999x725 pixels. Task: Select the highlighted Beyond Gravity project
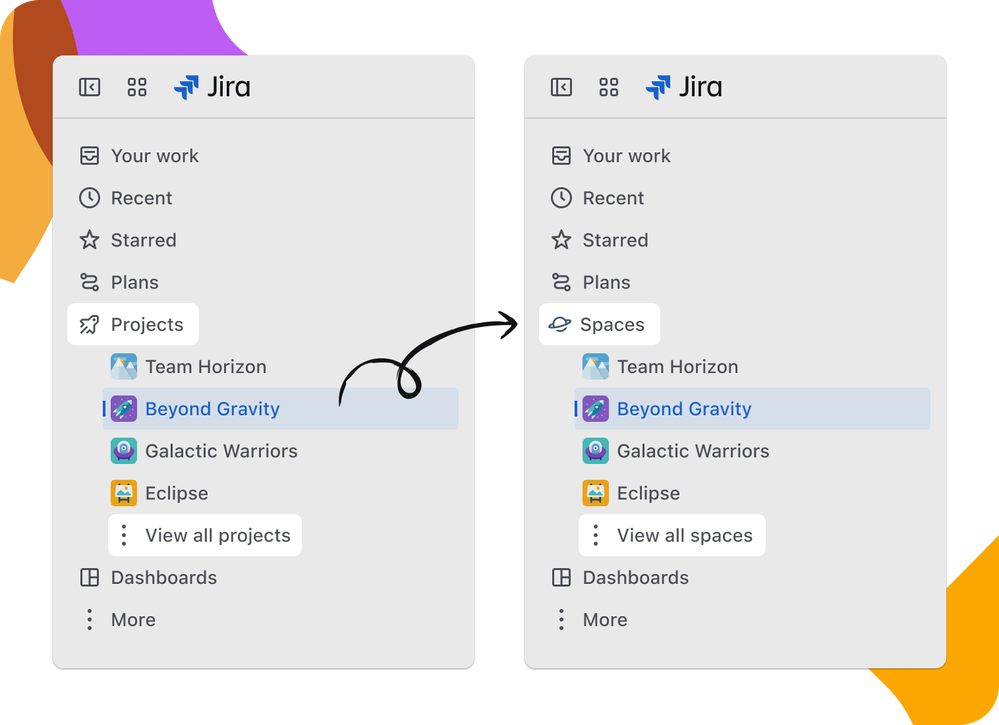tap(211, 408)
